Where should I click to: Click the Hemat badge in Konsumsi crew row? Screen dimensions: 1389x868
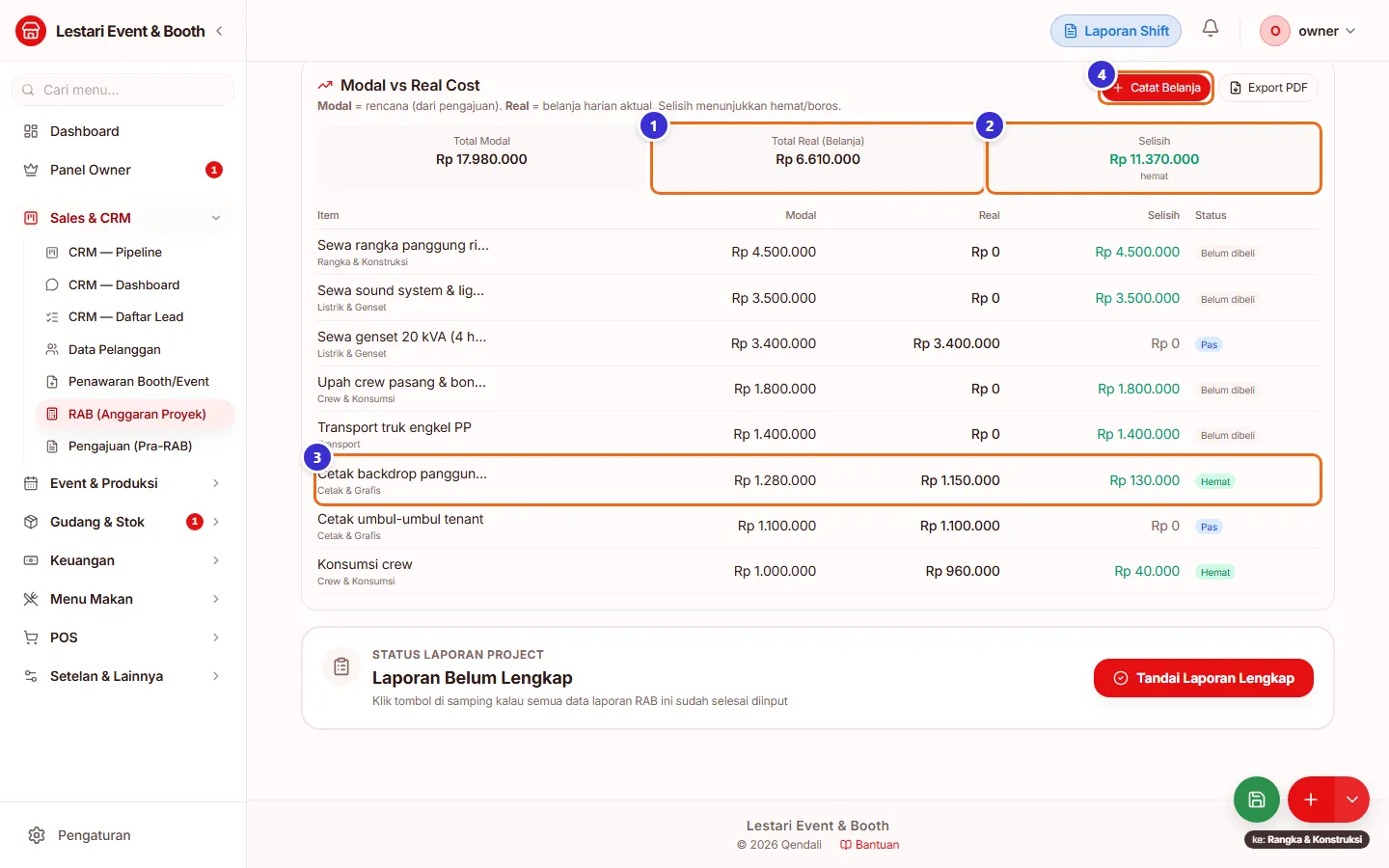coord(1215,572)
